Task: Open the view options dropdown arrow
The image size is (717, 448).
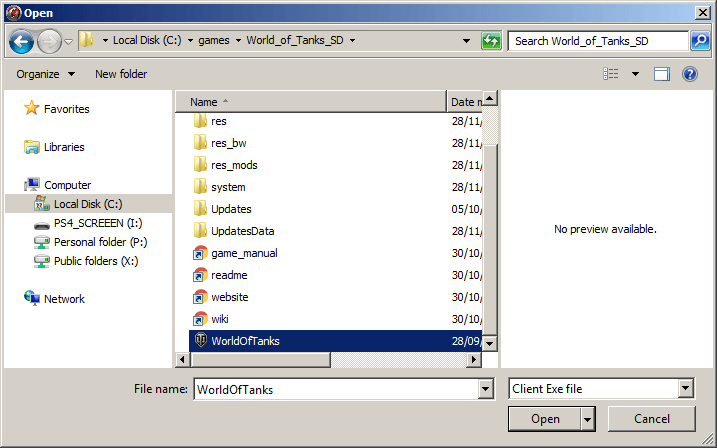Action: (x=635, y=74)
